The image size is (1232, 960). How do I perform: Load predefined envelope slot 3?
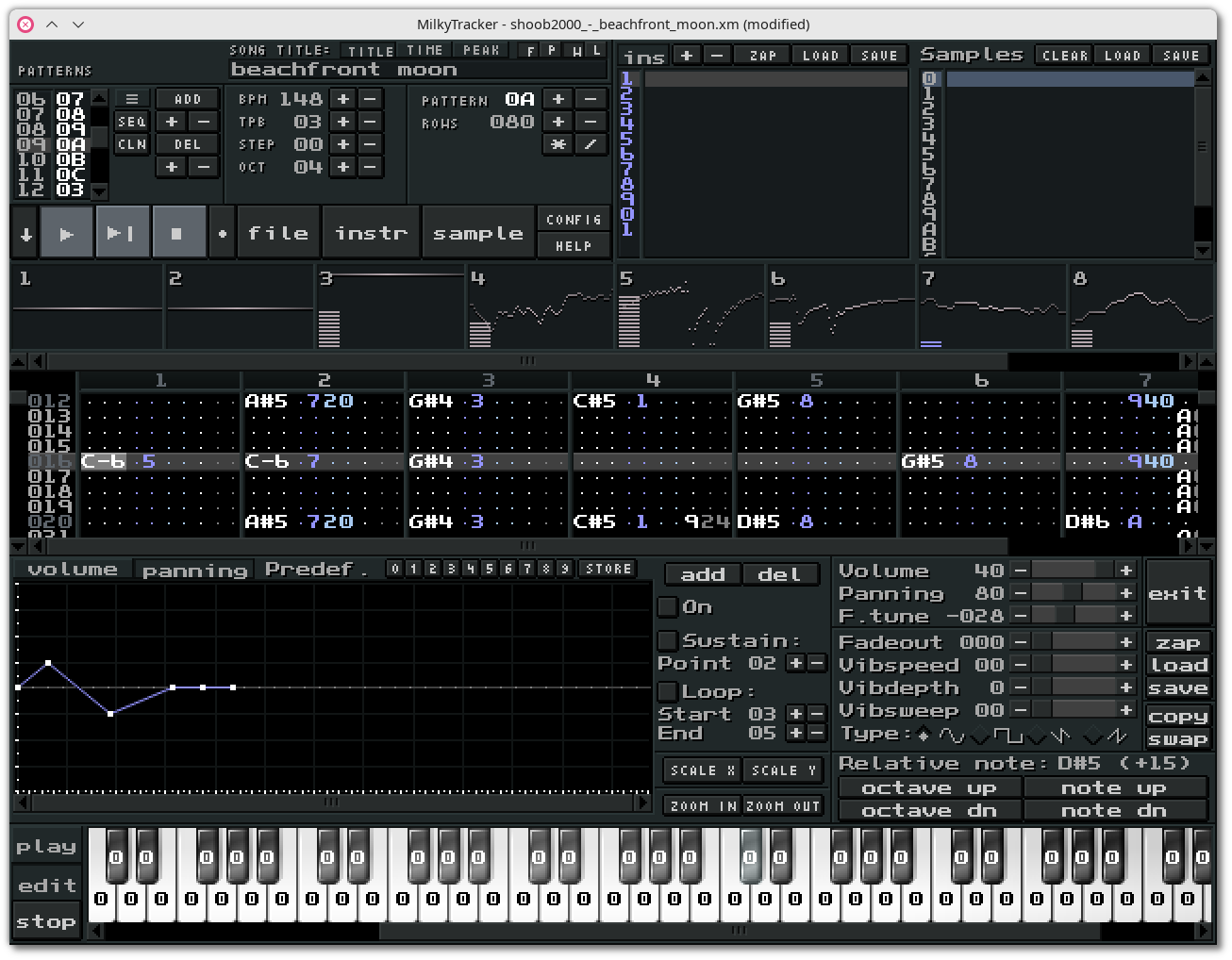(451, 569)
